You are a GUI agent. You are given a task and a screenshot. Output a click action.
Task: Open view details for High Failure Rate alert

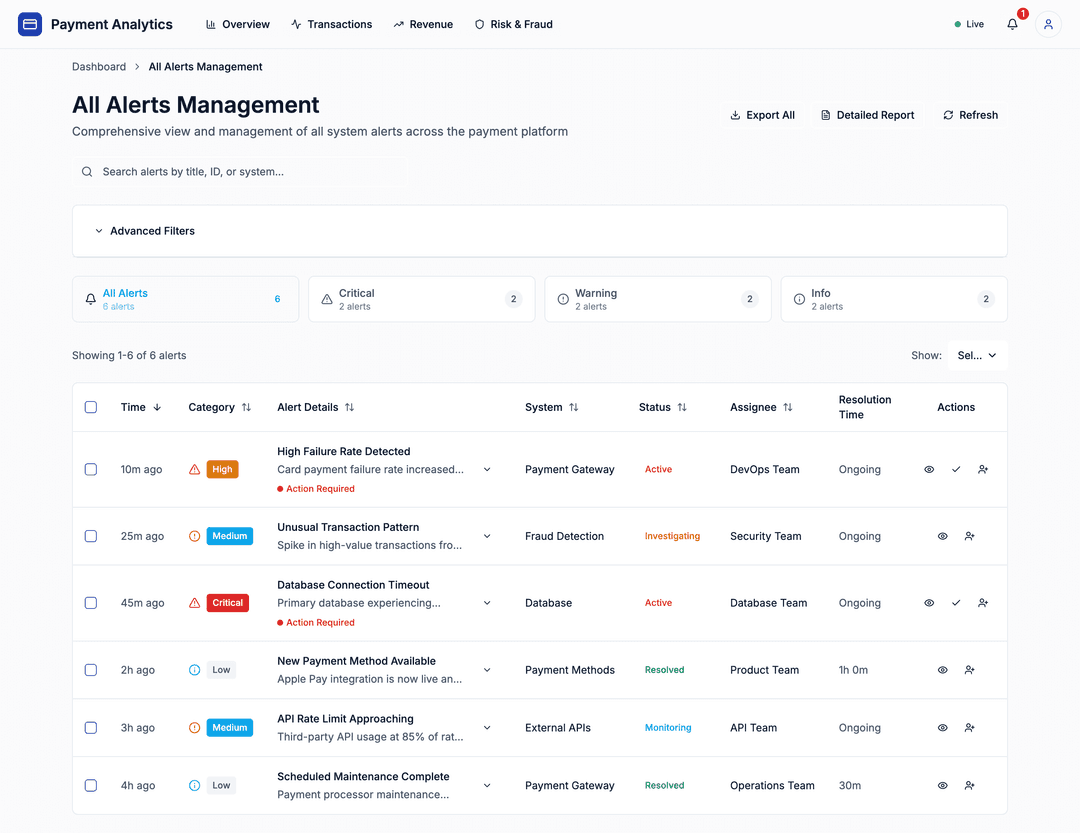coord(928,469)
